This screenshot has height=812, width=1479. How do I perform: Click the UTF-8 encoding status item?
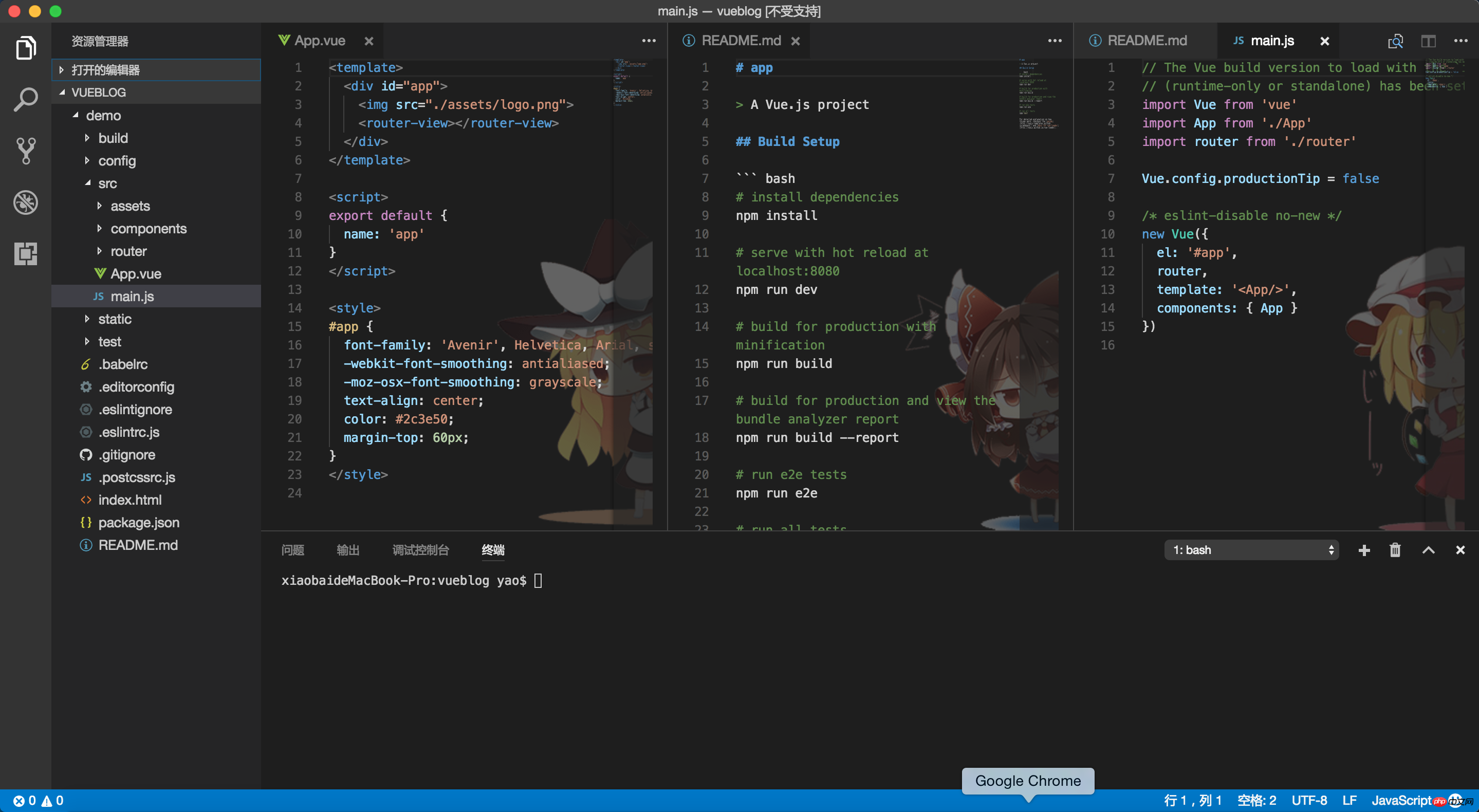click(1309, 801)
